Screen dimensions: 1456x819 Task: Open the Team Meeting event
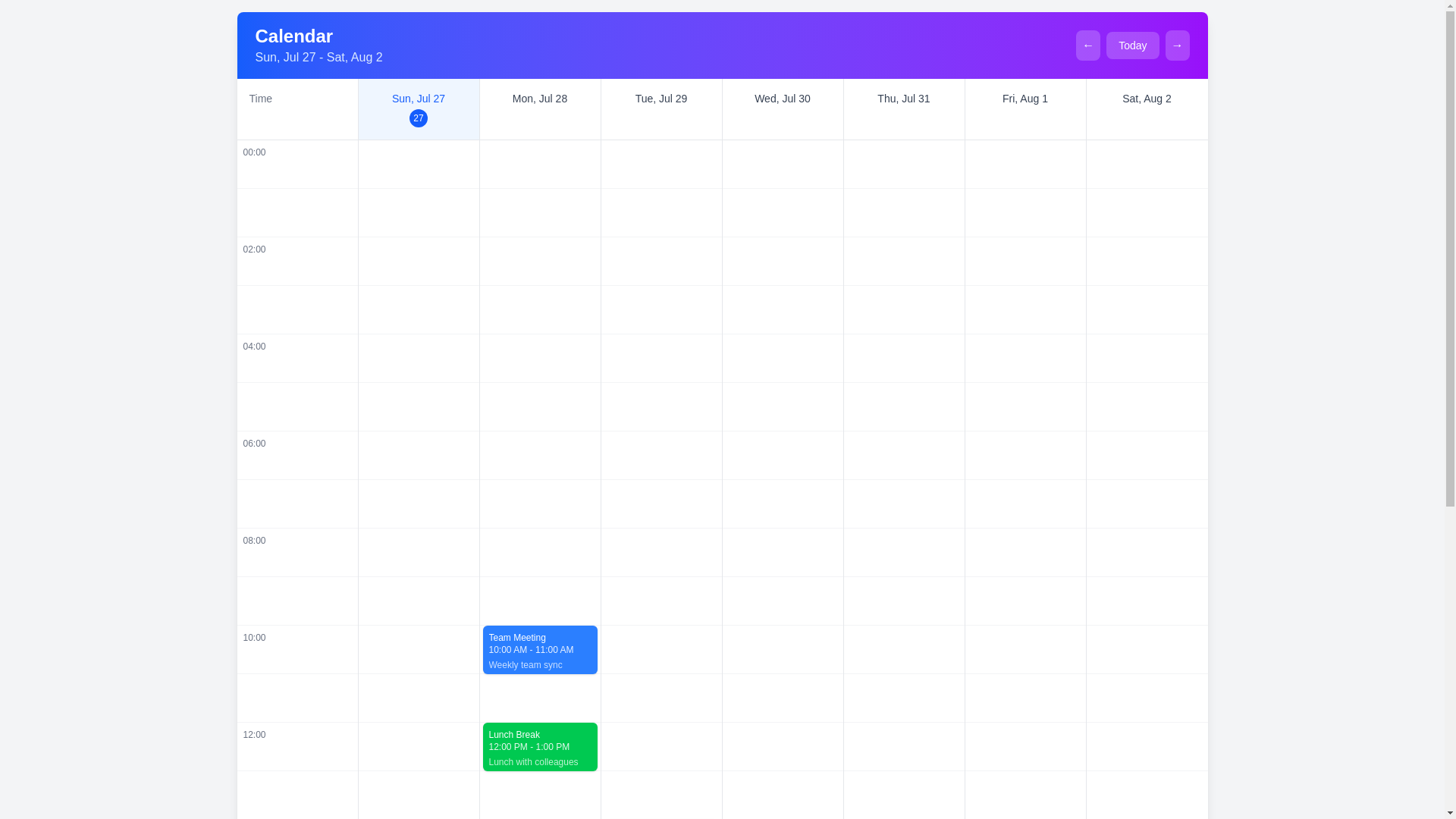(x=540, y=650)
